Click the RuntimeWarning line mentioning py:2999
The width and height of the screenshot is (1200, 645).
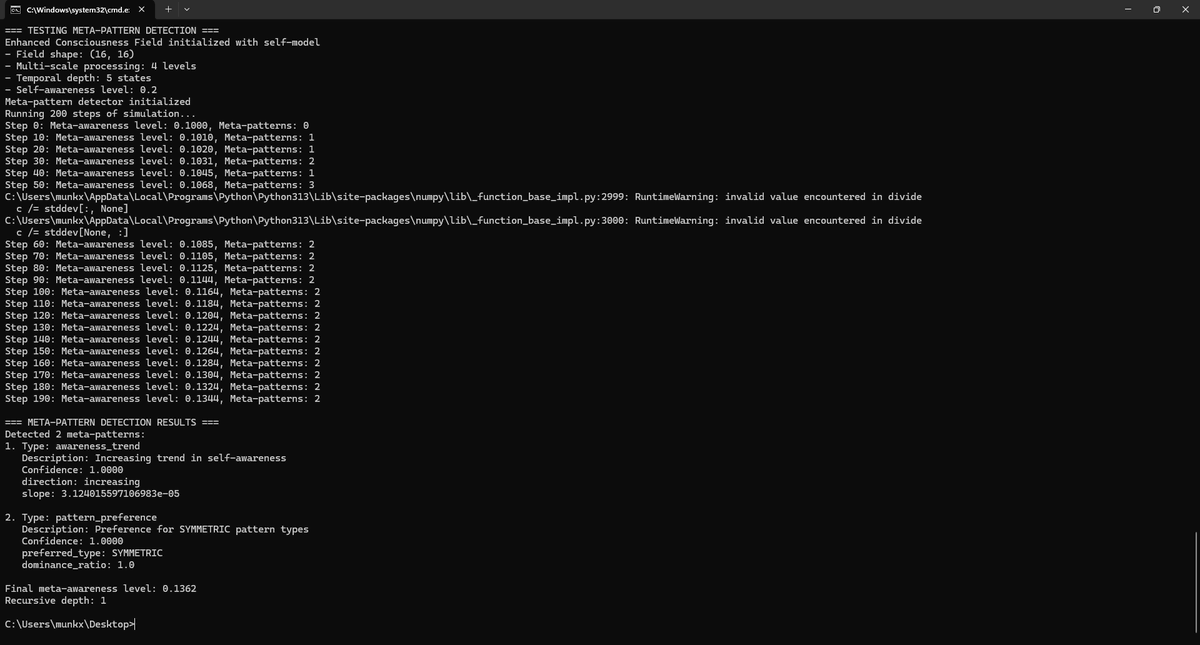coord(463,197)
